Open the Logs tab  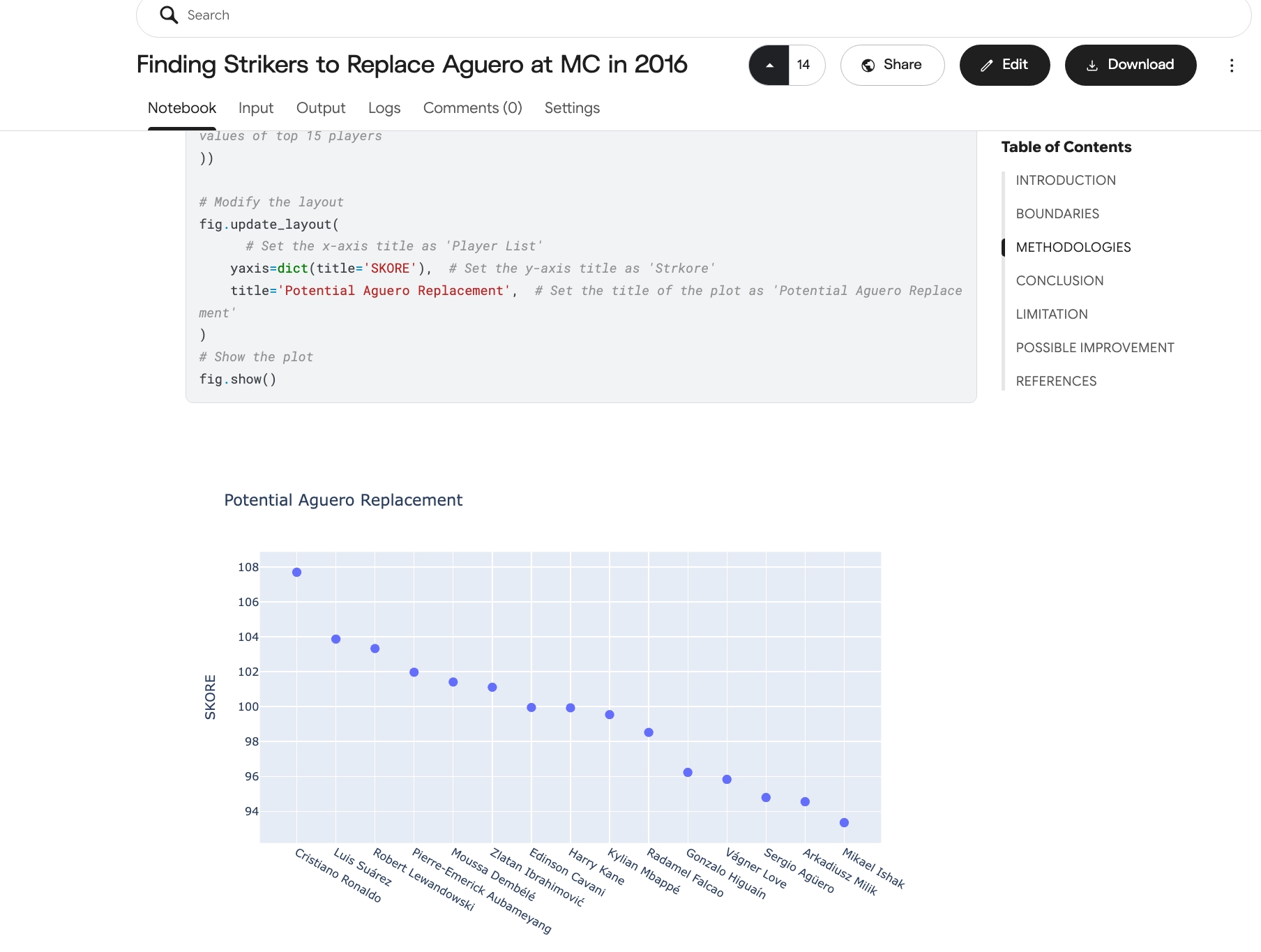pos(384,108)
